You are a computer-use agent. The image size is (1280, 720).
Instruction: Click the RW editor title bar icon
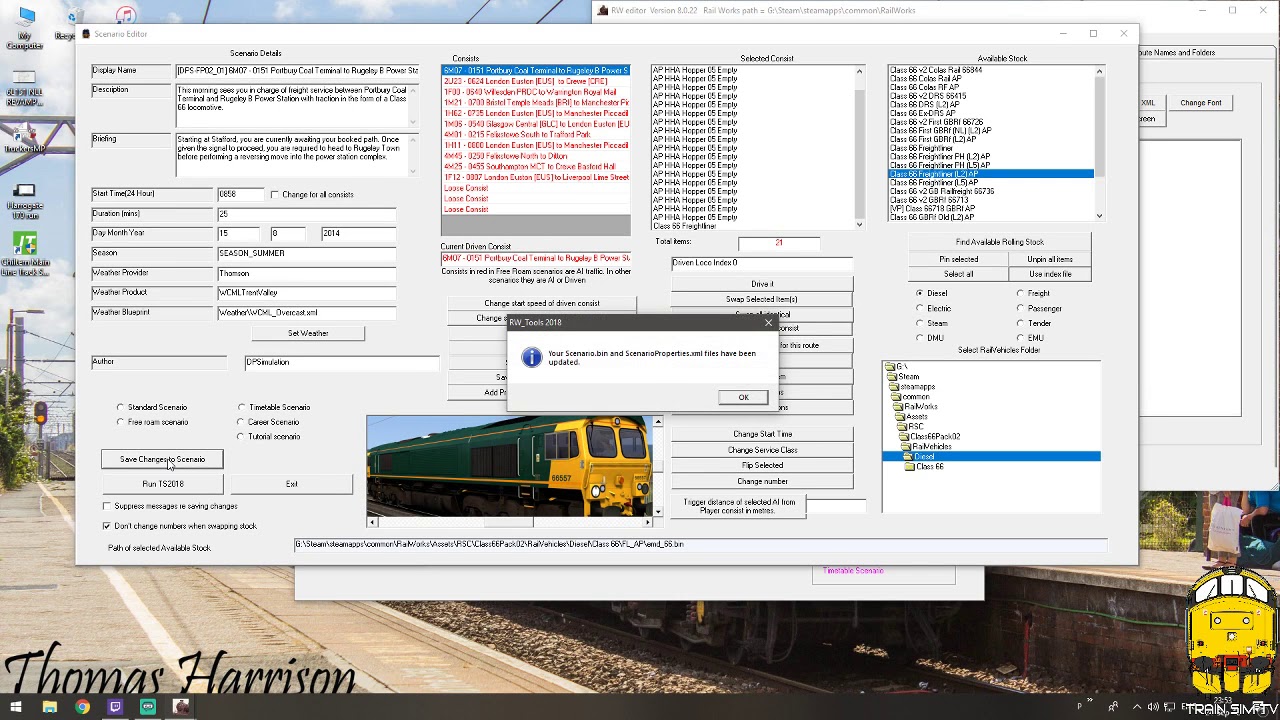point(602,11)
